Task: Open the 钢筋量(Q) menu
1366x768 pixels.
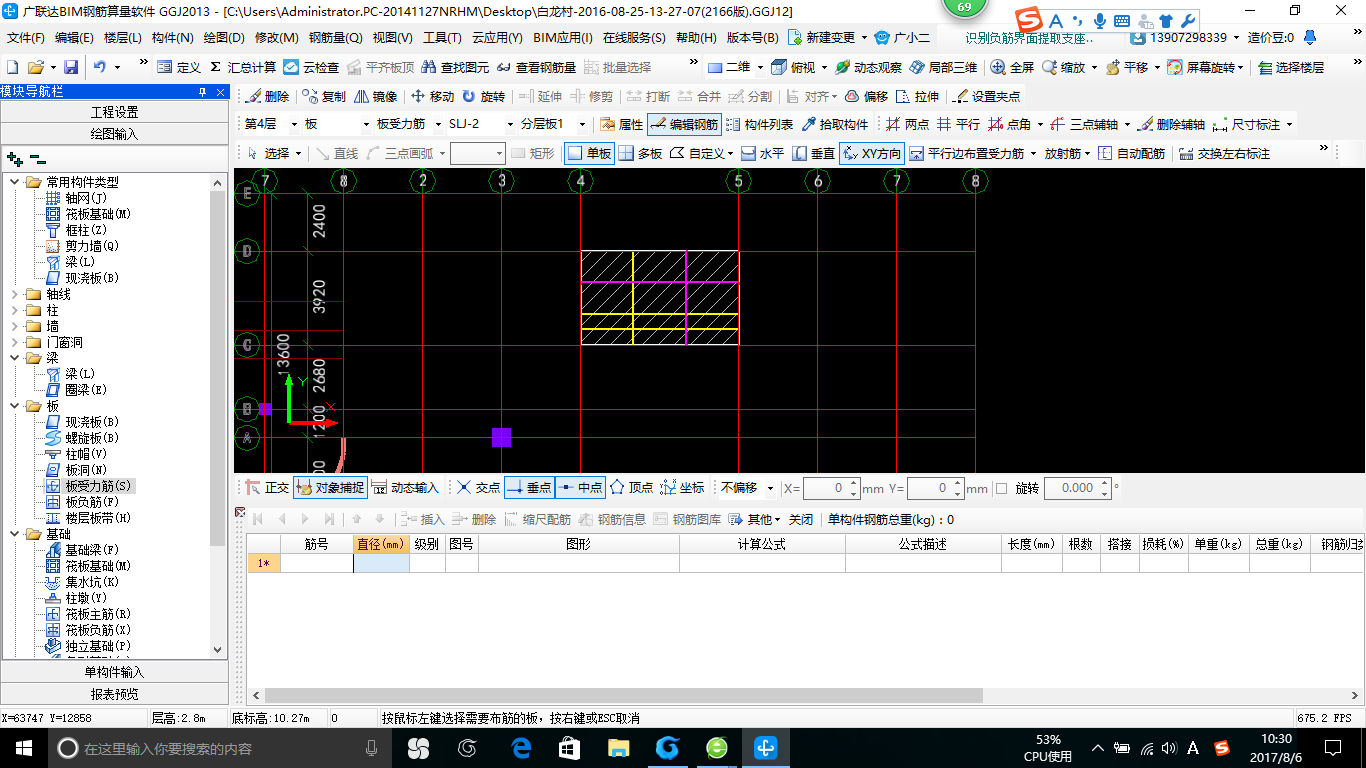Action: click(x=335, y=38)
